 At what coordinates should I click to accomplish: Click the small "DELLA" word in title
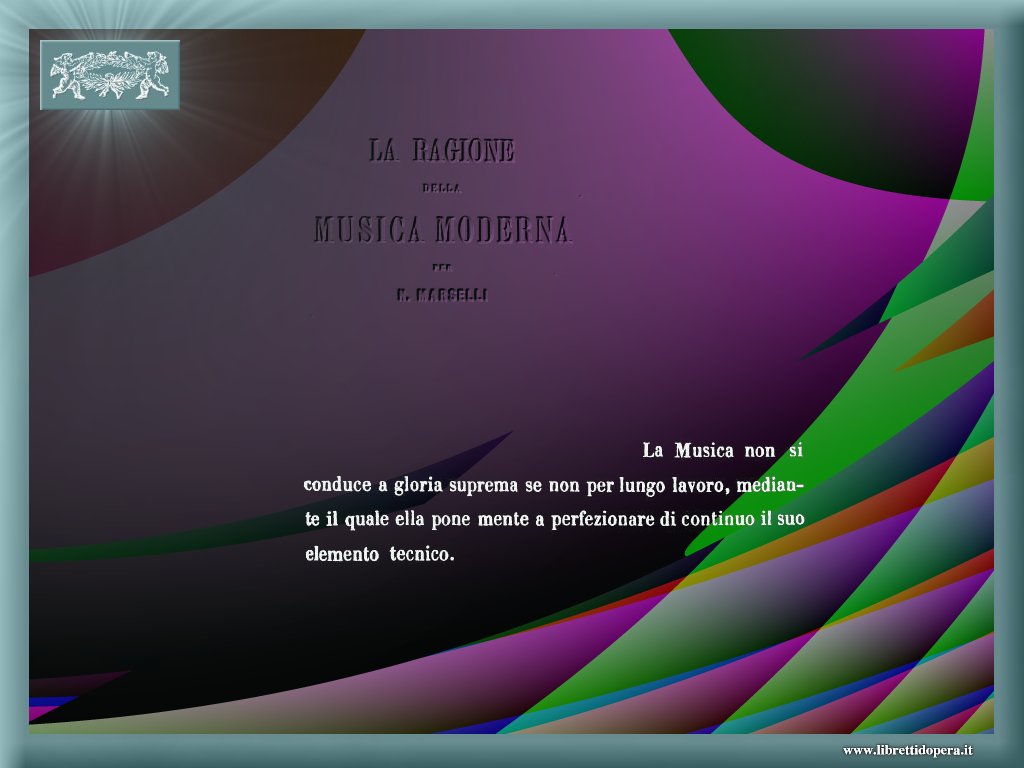441,187
